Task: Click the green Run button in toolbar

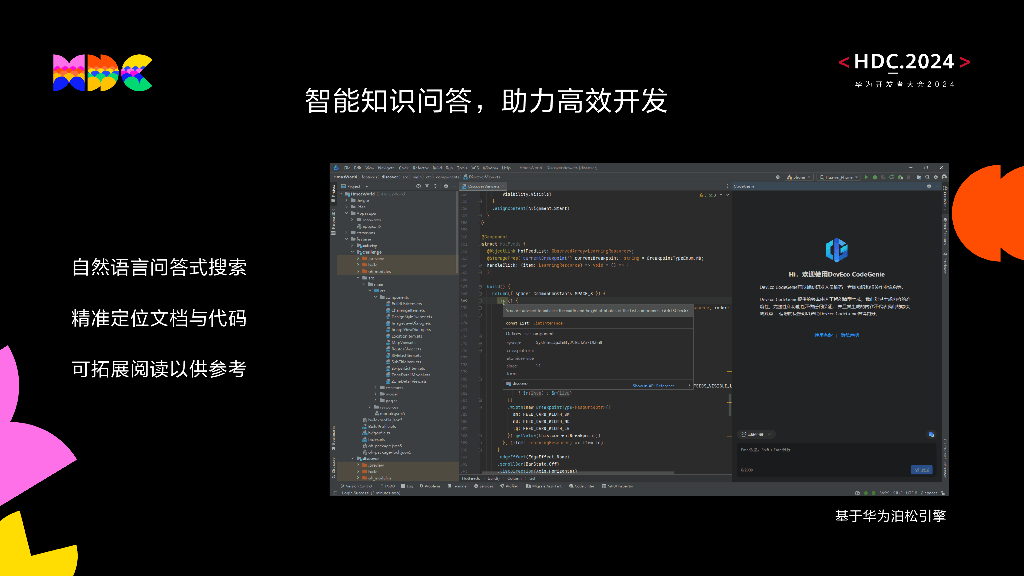Action: click(x=865, y=177)
